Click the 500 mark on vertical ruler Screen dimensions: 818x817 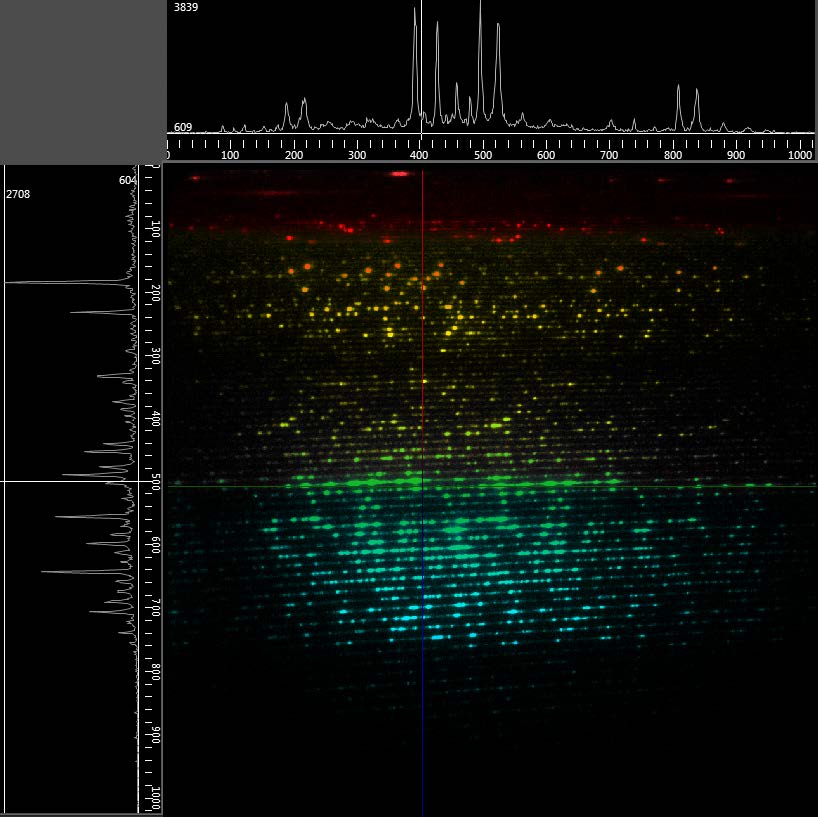pos(155,482)
